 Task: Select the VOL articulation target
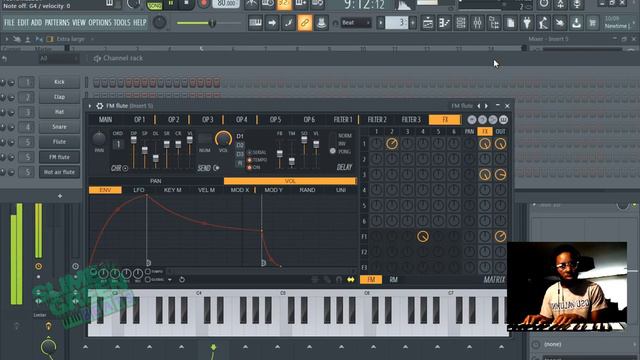click(290, 181)
